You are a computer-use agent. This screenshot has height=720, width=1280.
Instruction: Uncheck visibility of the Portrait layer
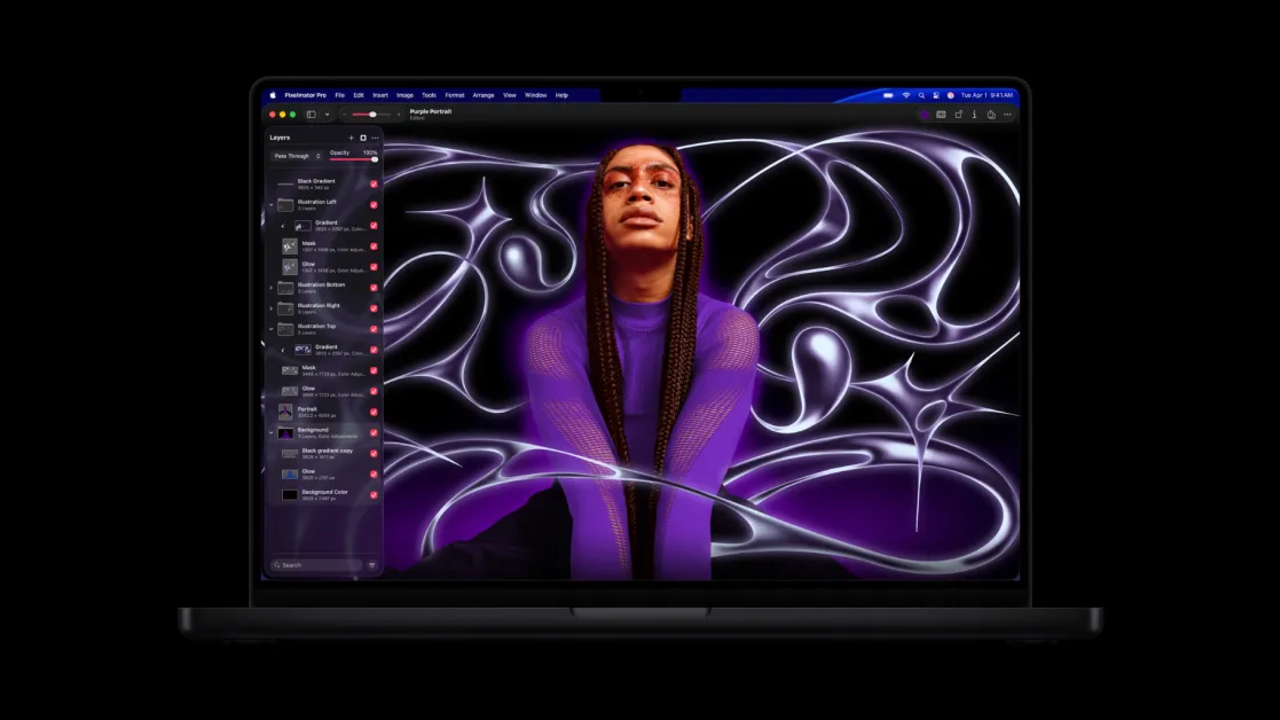click(374, 412)
